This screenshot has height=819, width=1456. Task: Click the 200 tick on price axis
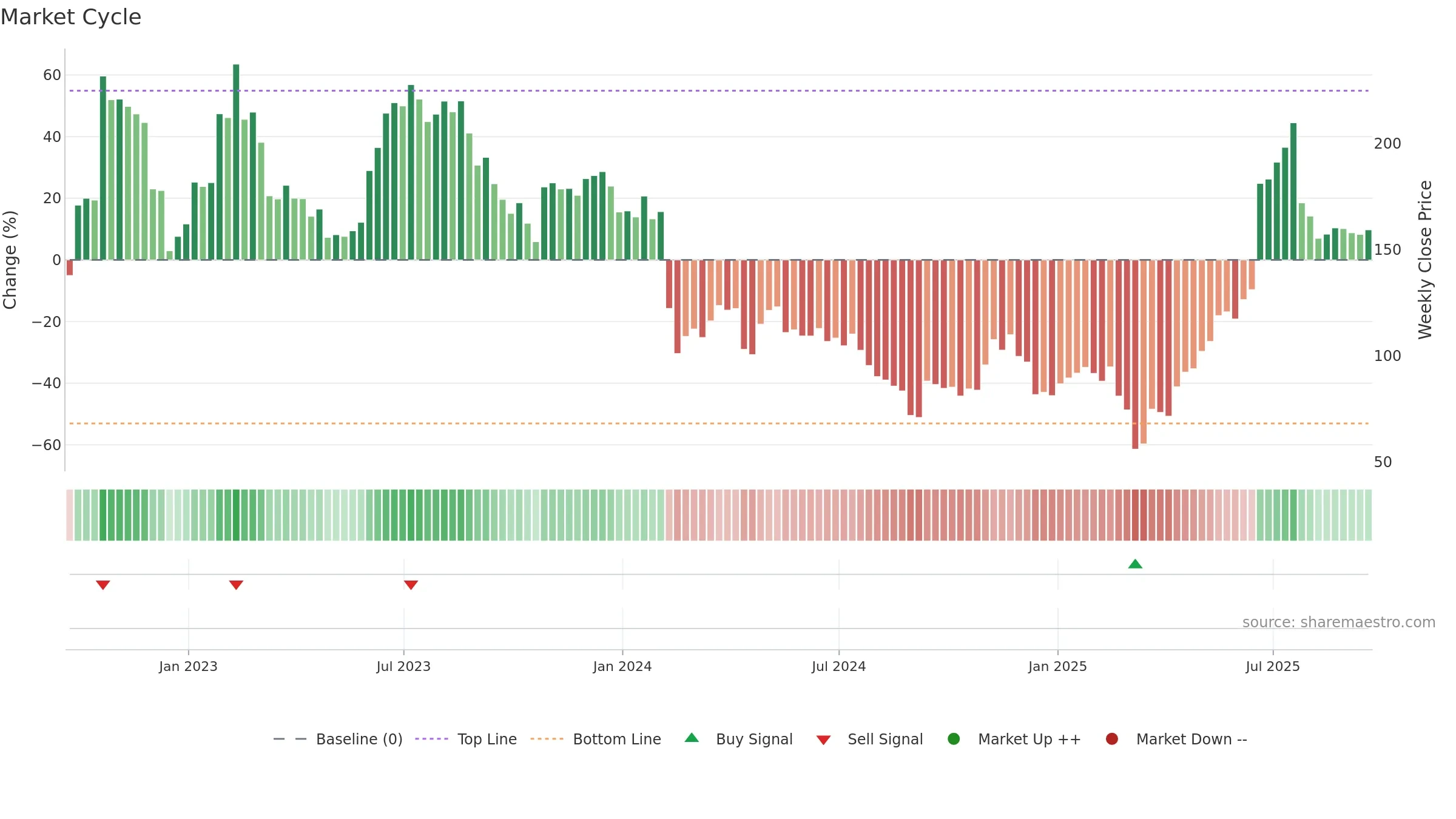click(1387, 144)
